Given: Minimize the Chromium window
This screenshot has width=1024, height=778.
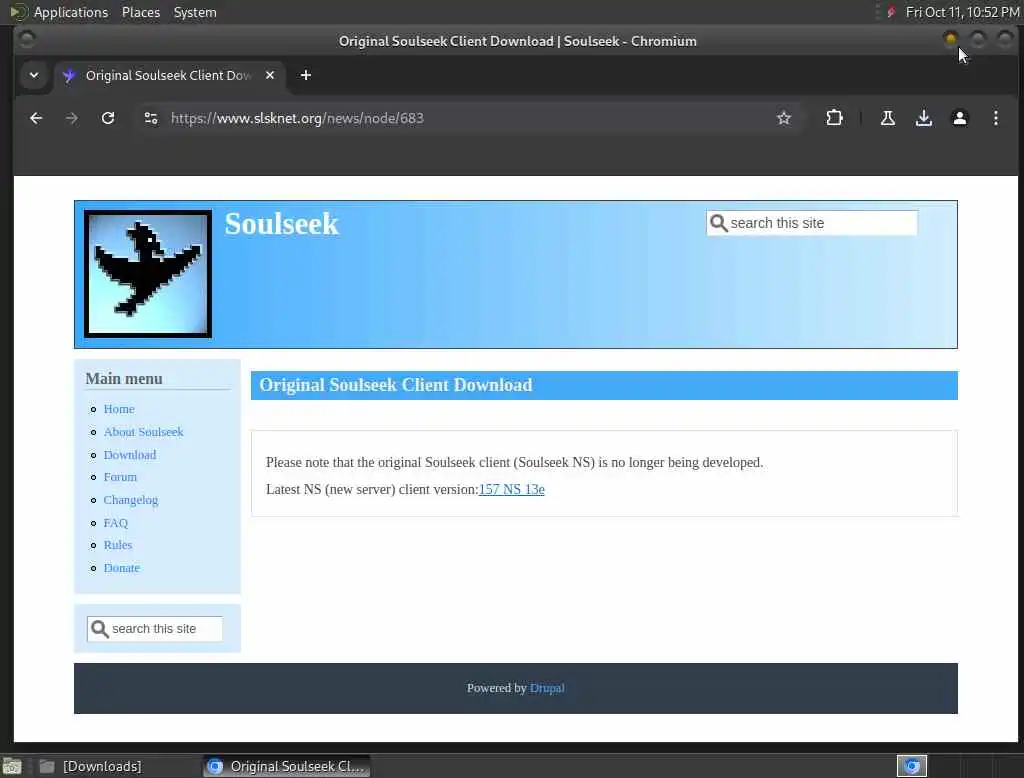Looking at the screenshot, I should pyautogui.click(x=951, y=40).
